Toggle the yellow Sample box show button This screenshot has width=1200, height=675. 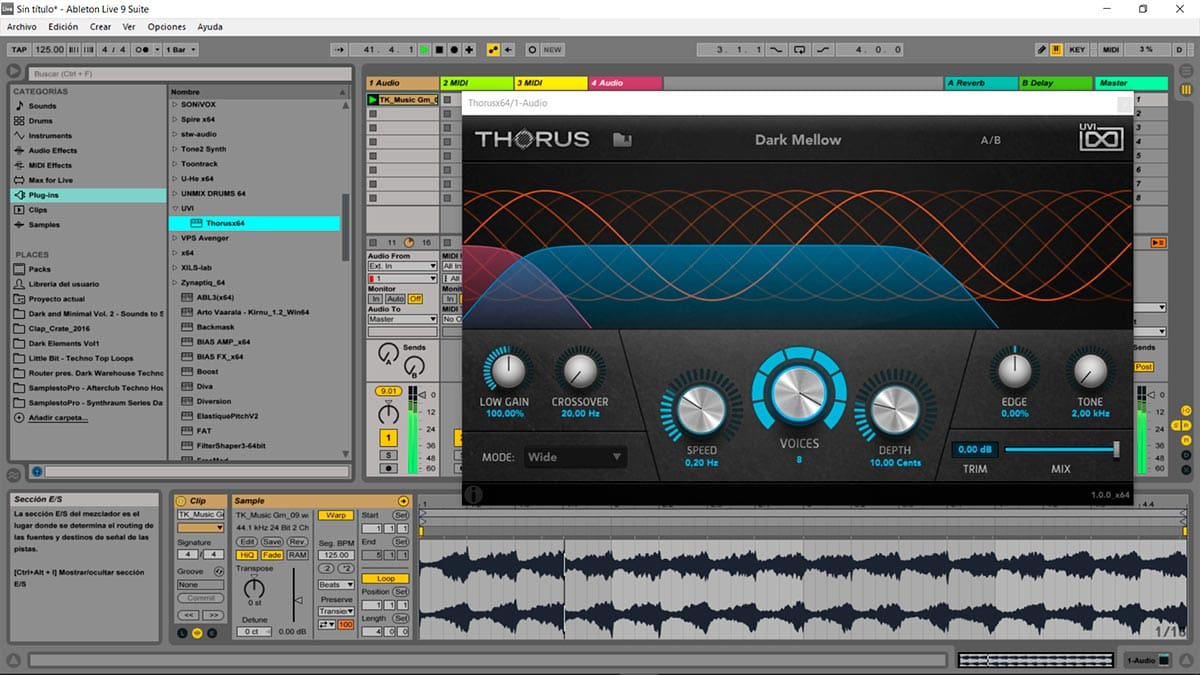point(197,633)
